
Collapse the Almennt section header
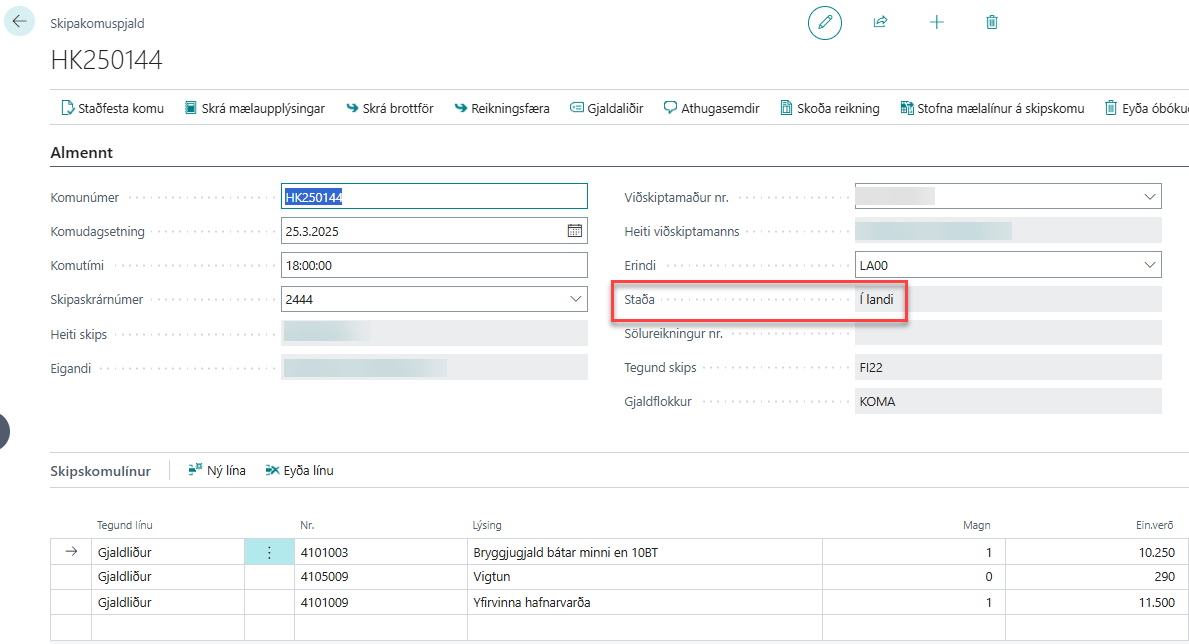tap(81, 153)
